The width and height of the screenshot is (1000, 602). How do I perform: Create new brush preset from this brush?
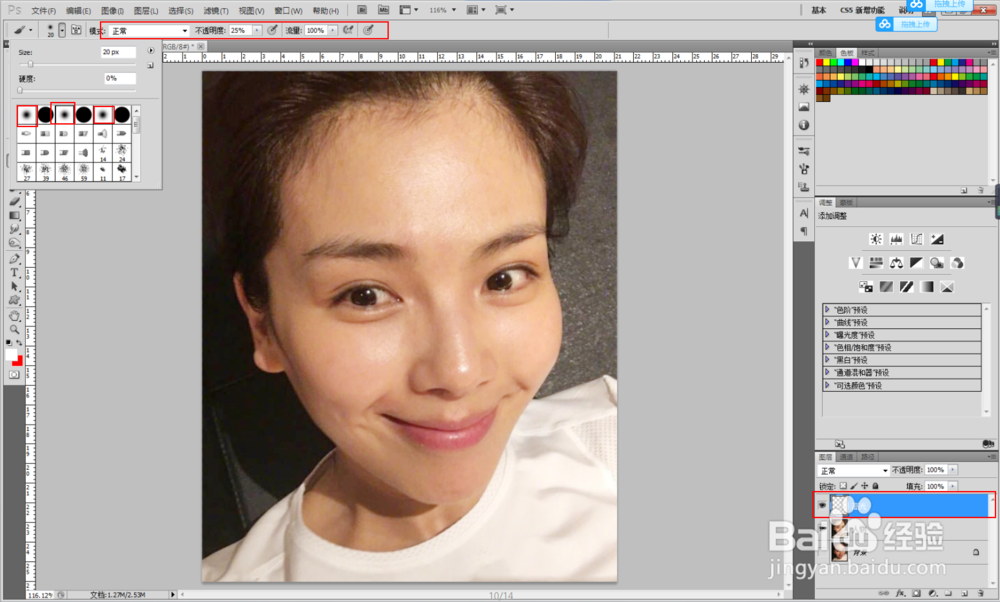coord(151,65)
